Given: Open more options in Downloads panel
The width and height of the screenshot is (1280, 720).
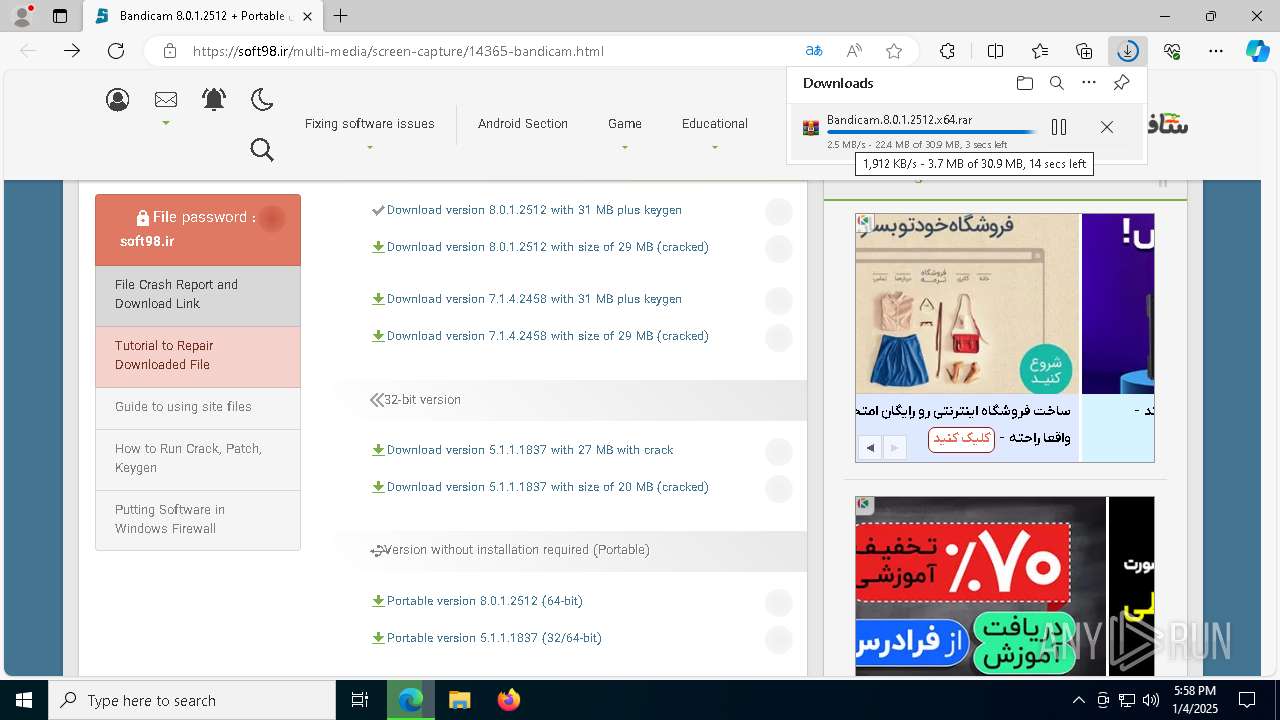Looking at the screenshot, I should pos(1089,83).
